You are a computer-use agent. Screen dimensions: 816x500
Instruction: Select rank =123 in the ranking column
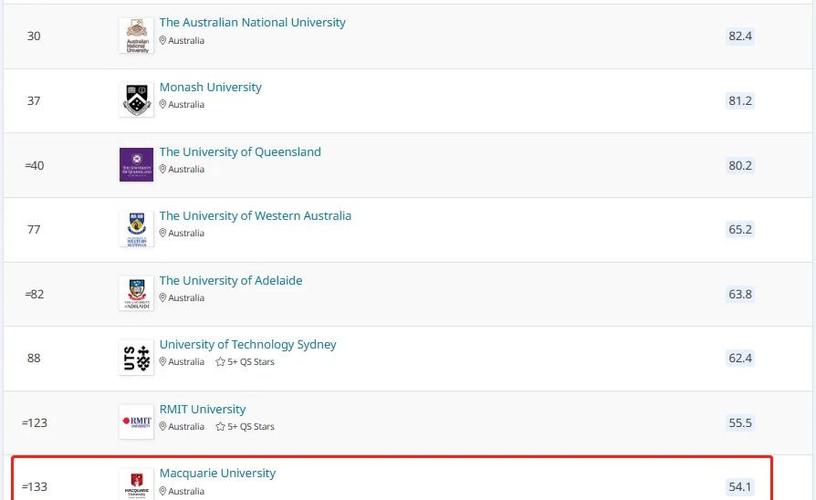[34, 422]
